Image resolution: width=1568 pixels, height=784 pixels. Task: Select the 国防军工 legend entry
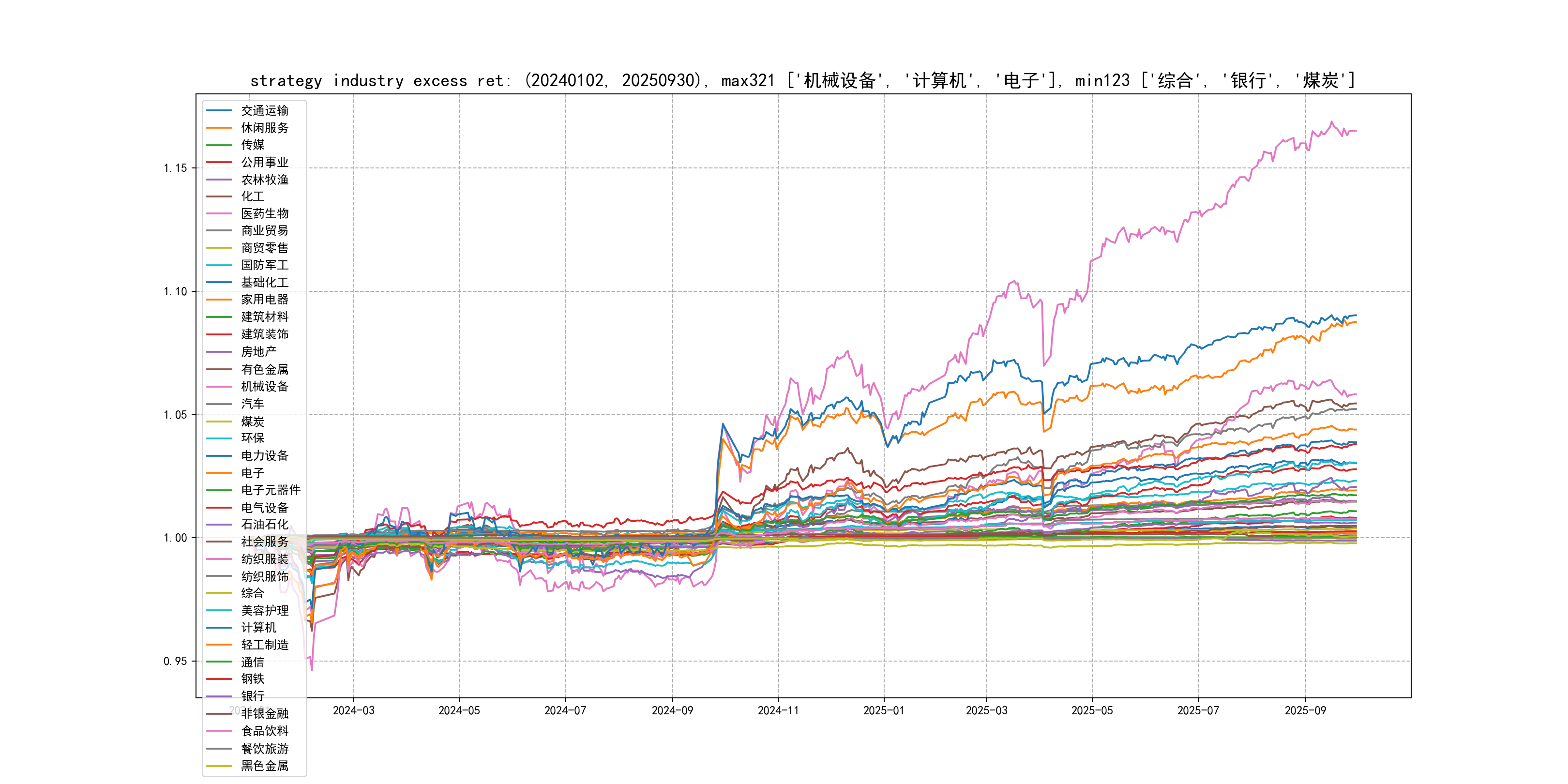point(264,265)
